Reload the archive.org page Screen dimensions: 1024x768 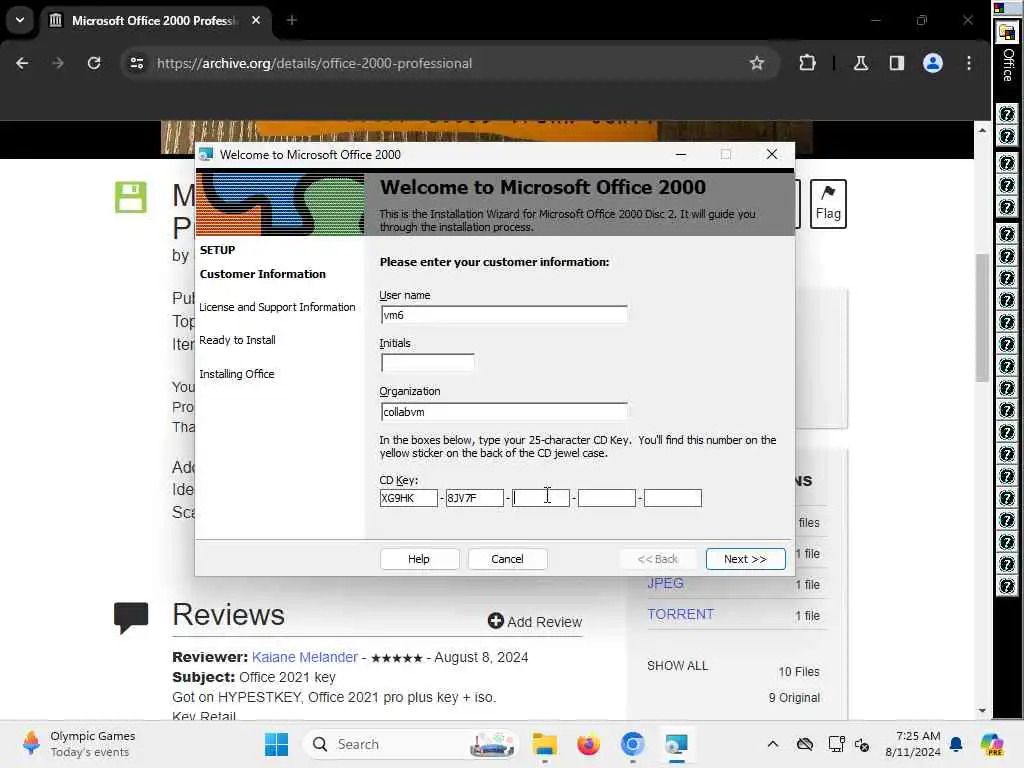pos(94,63)
